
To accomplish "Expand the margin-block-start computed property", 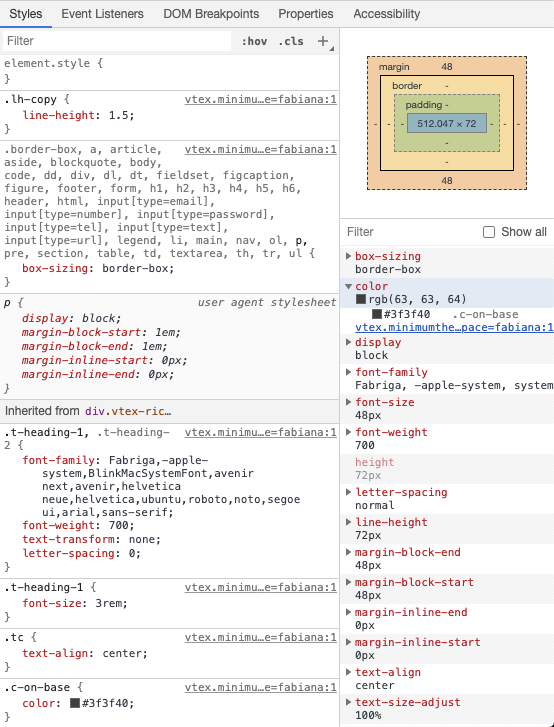I will [349, 582].
